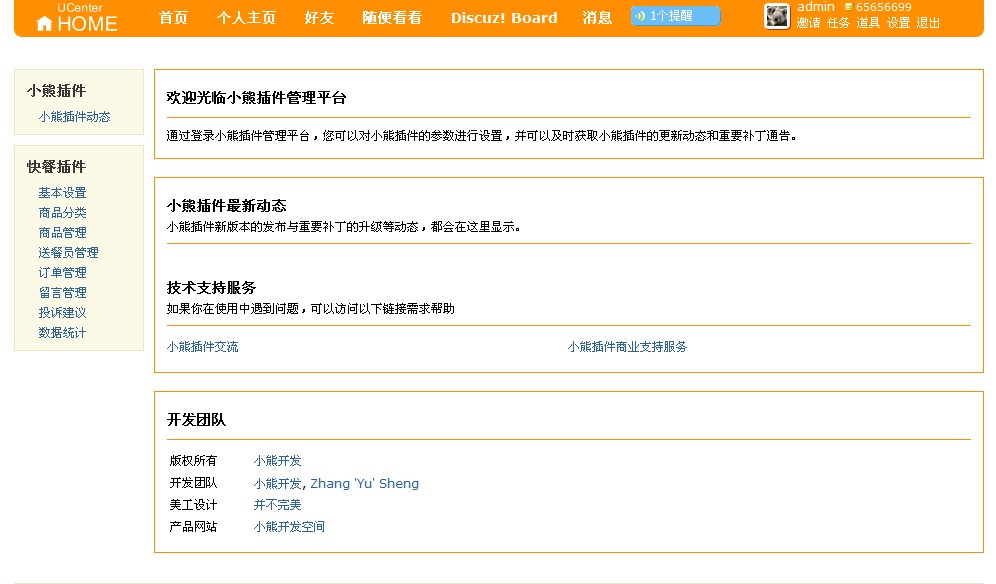Open the 小熊开发空间 website link
Image resolution: width=996 pixels, height=584 pixels.
[x=289, y=527]
